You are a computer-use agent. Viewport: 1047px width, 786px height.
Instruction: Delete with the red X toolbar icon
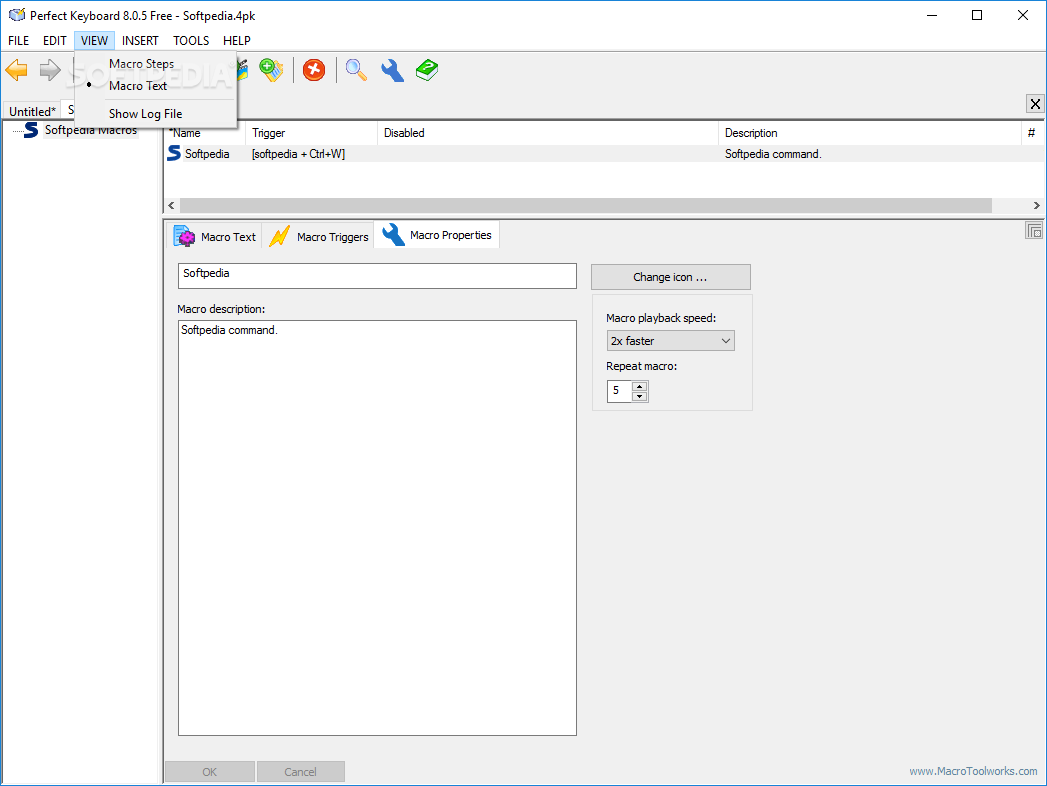pyautogui.click(x=314, y=70)
